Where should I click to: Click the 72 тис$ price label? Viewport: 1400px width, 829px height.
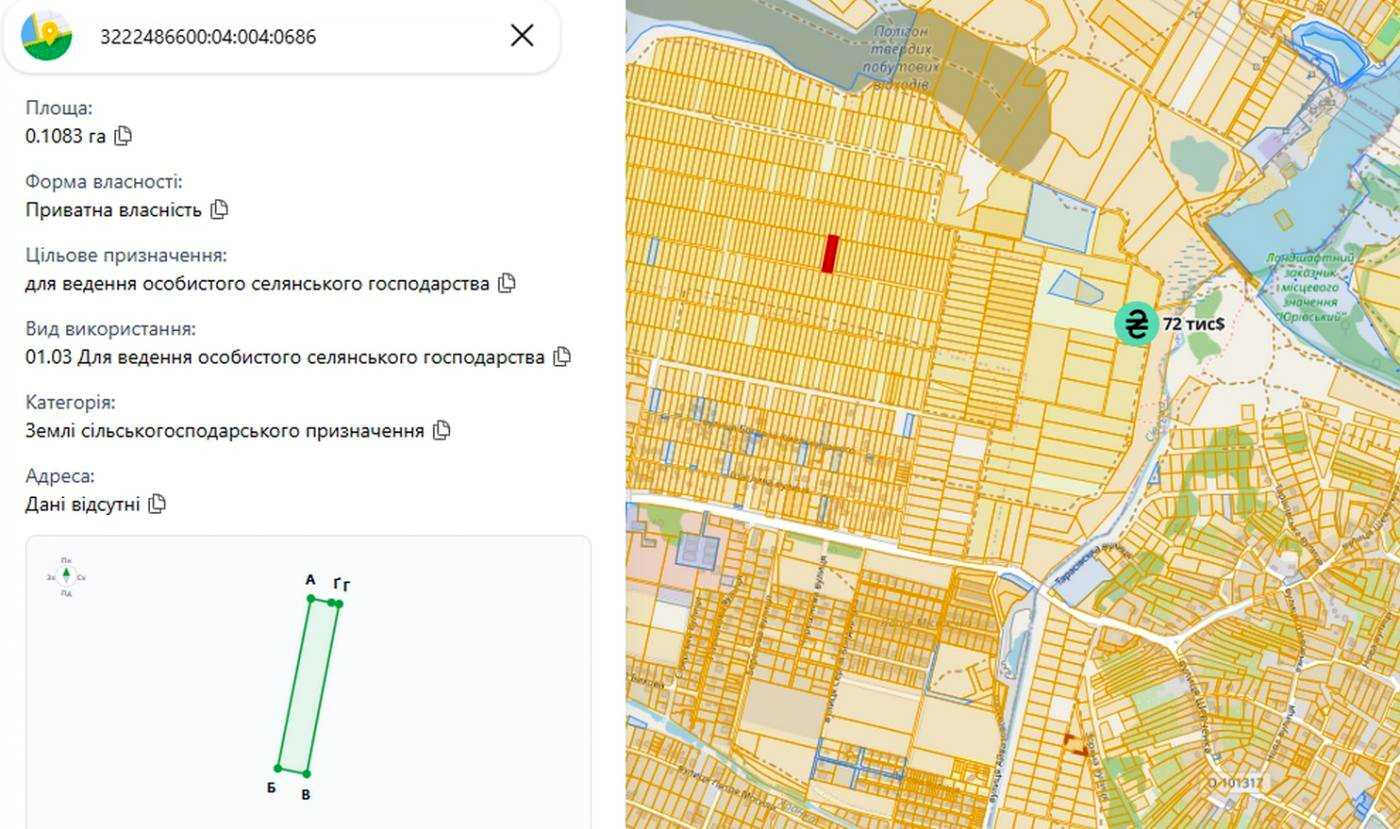click(x=1193, y=324)
